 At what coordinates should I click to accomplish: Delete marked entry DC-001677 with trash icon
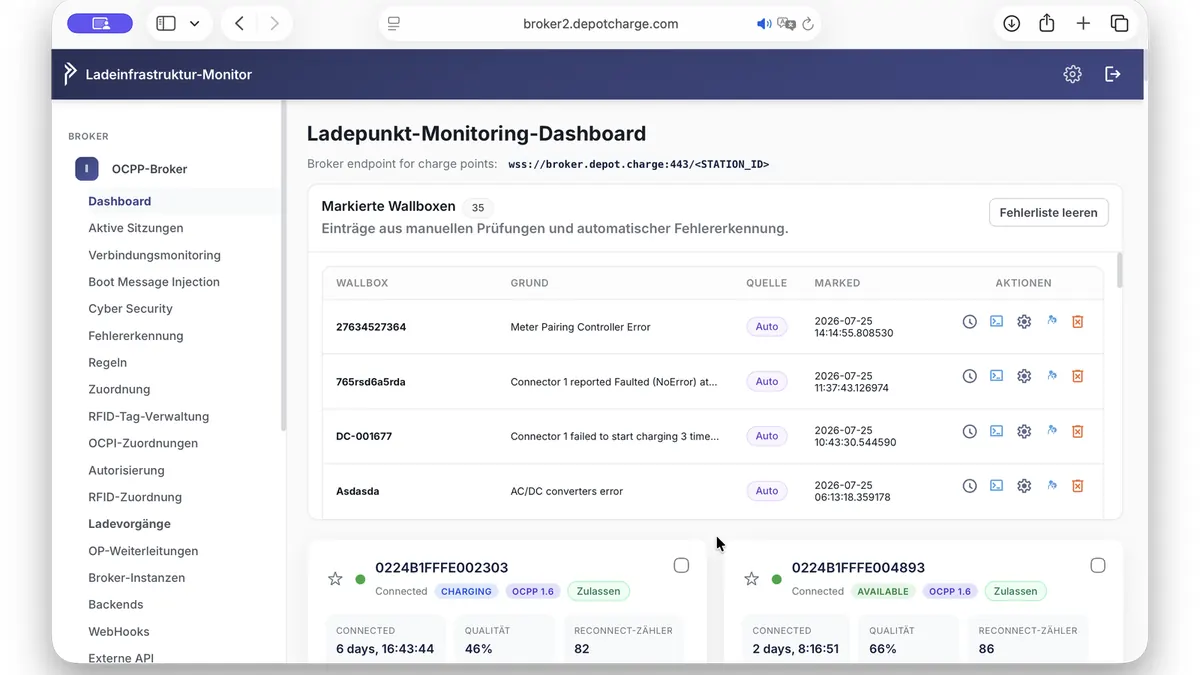1078,431
